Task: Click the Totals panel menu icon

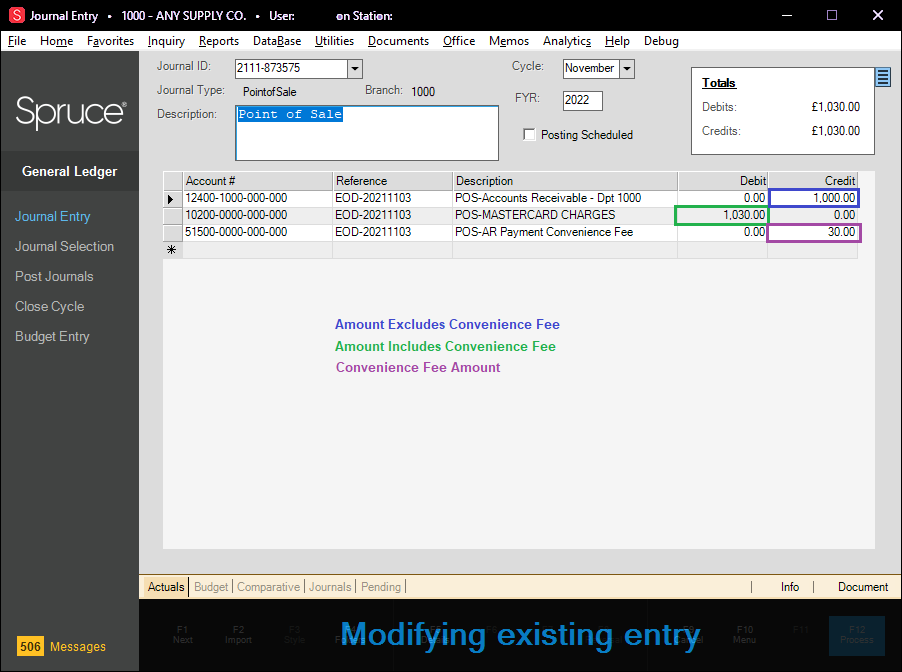Action: click(882, 77)
